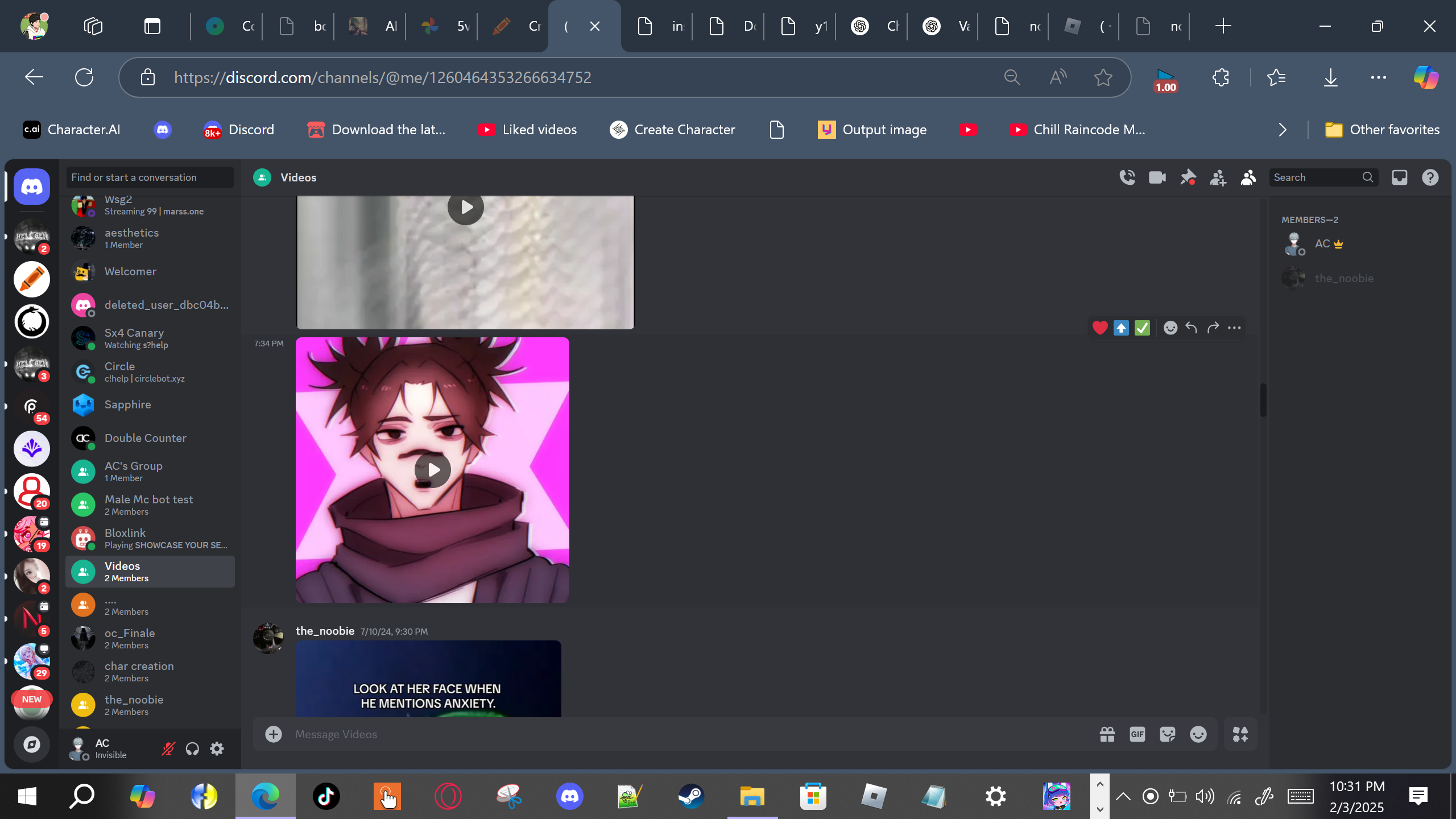1456x819 pixels.
Task: Add the up-arrow reaction to the message
Action: pos(1121,328)
